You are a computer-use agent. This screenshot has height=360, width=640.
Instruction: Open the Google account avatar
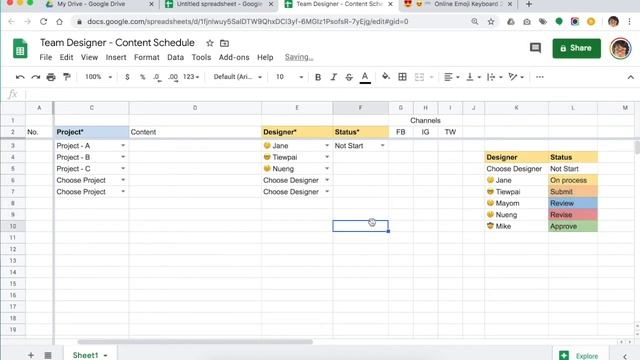point(620,48)
